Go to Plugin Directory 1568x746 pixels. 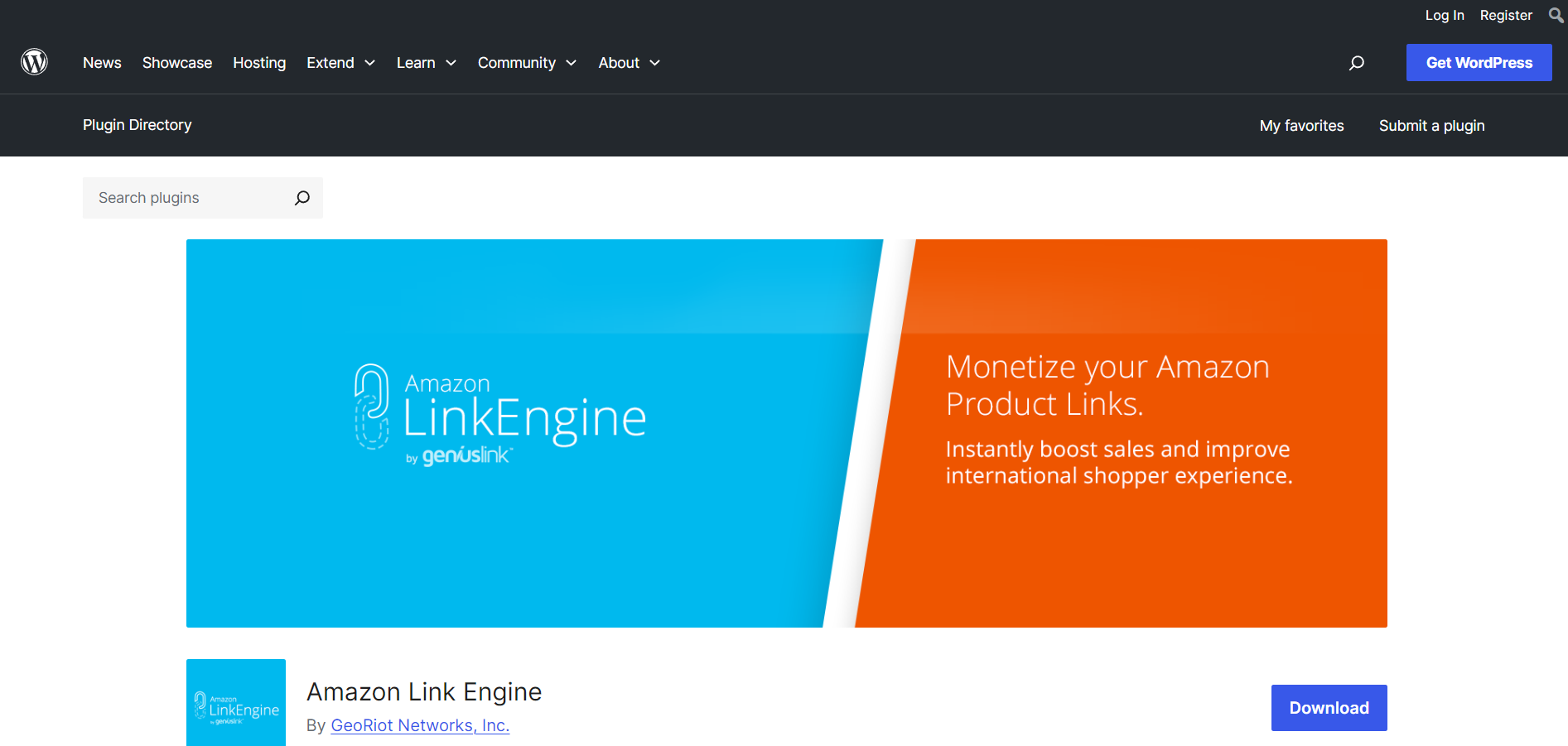point(138,125)
